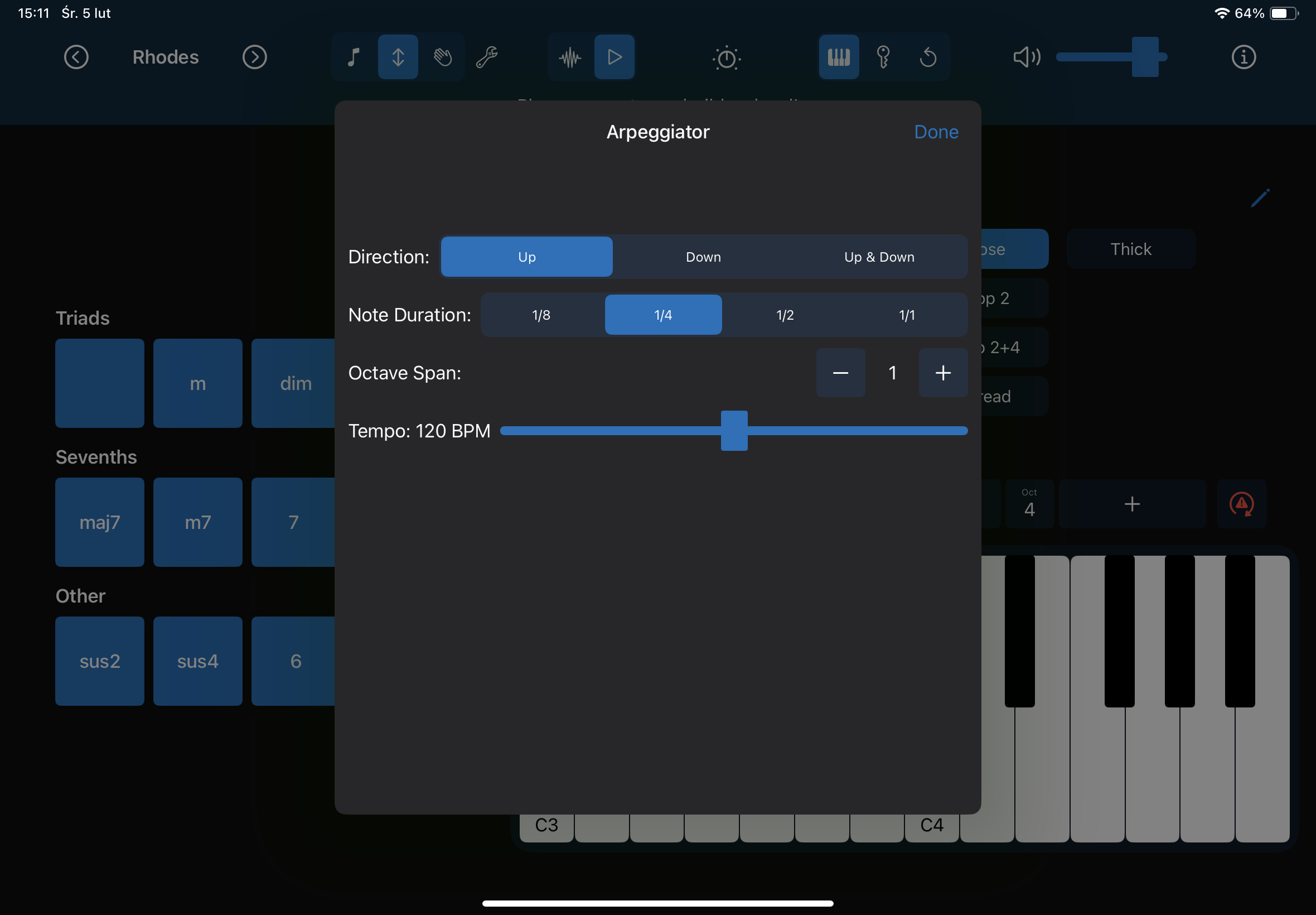Select 1/2 note duration option

pos(783,314)
